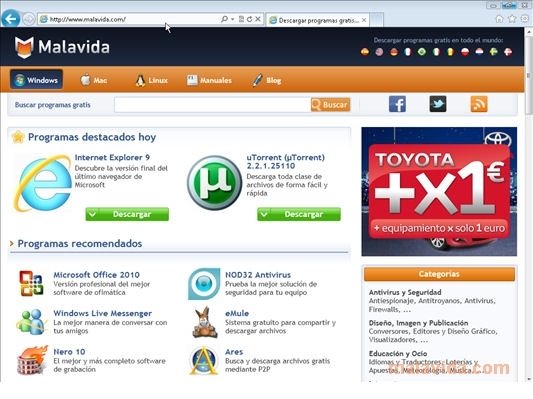Close the 'Descargar programas gratis' tab
Screen dimensions: 533x399
364,20
